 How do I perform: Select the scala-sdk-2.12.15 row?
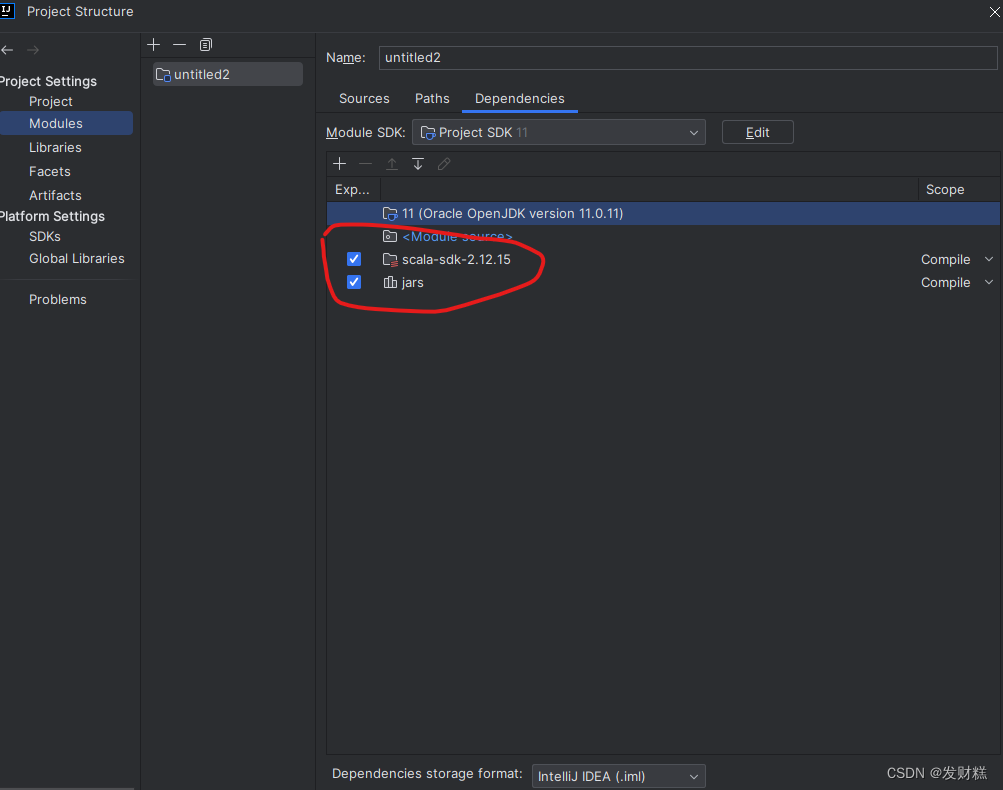pos(663,260)
